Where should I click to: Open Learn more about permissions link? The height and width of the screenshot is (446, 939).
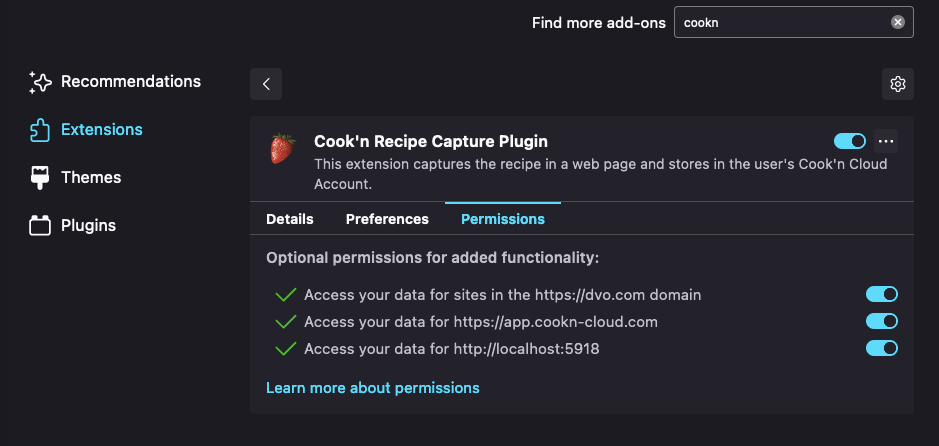[373, 388]
